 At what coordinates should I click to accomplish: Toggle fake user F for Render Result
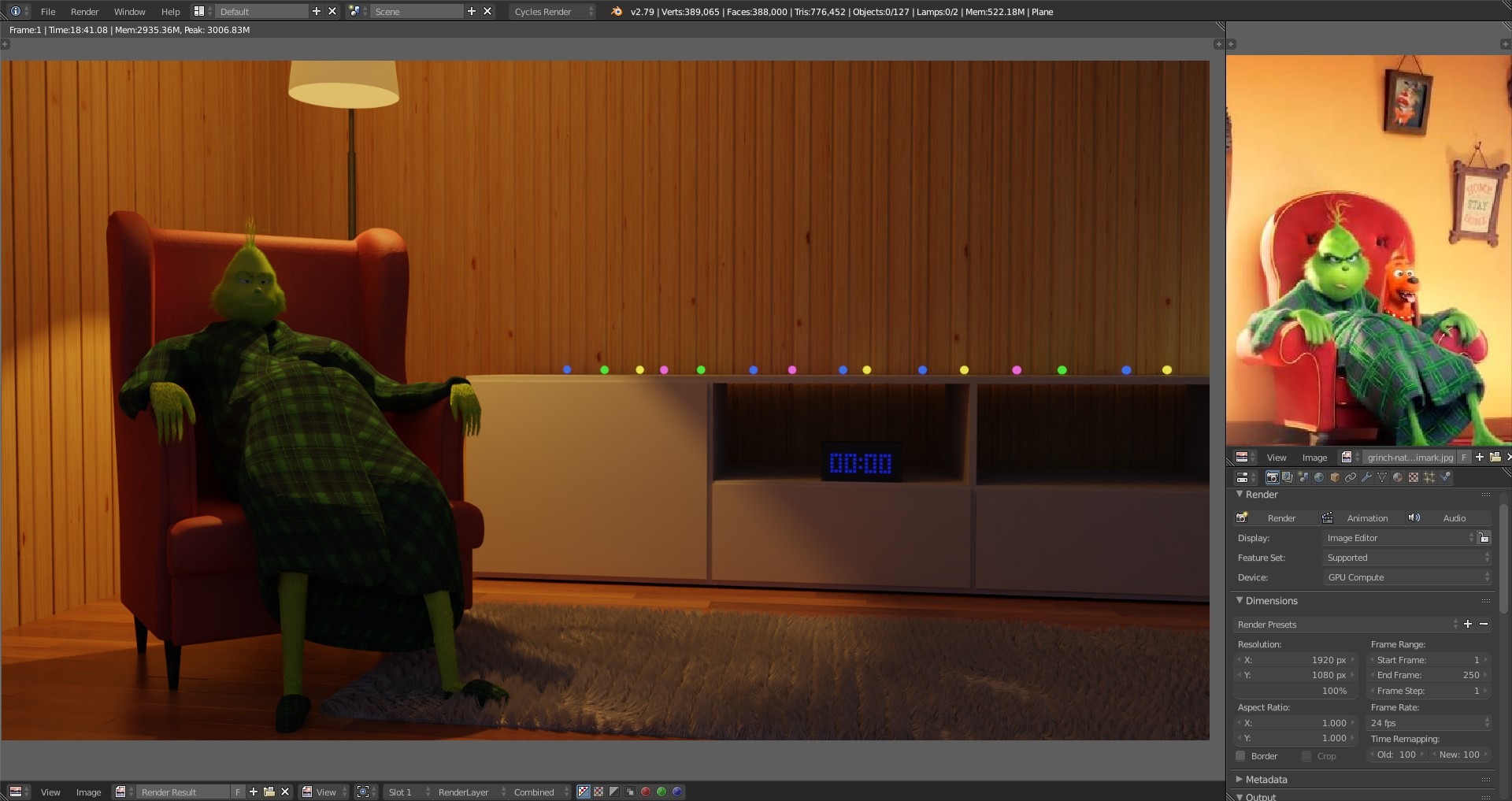point(237,792)
